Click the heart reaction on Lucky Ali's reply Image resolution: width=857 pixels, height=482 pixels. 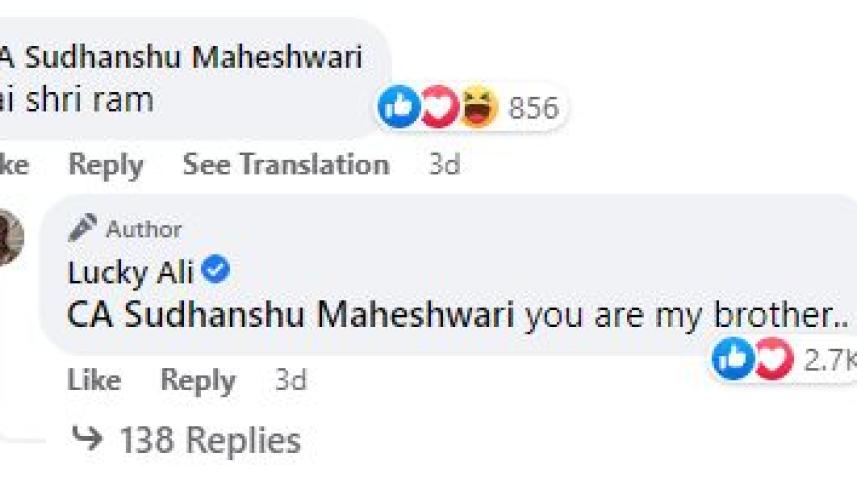[x=773, y=358]
